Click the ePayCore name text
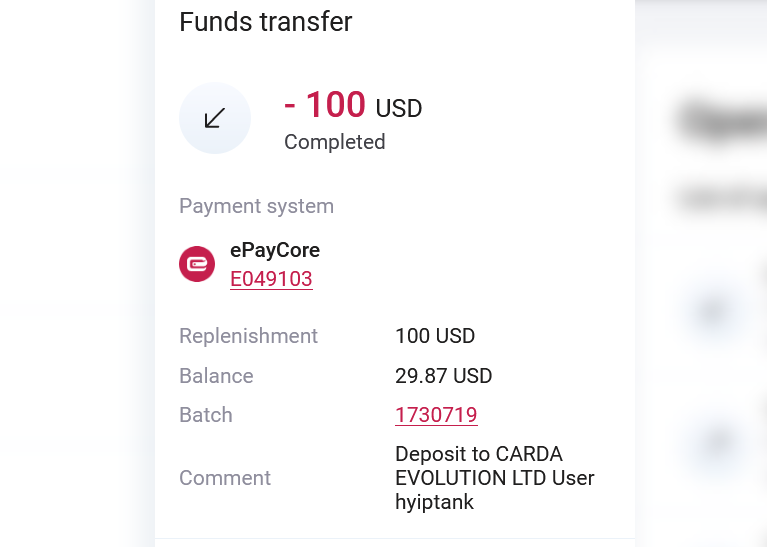Image resolution: width=767 pixels, height=547 pixels. 275,250
